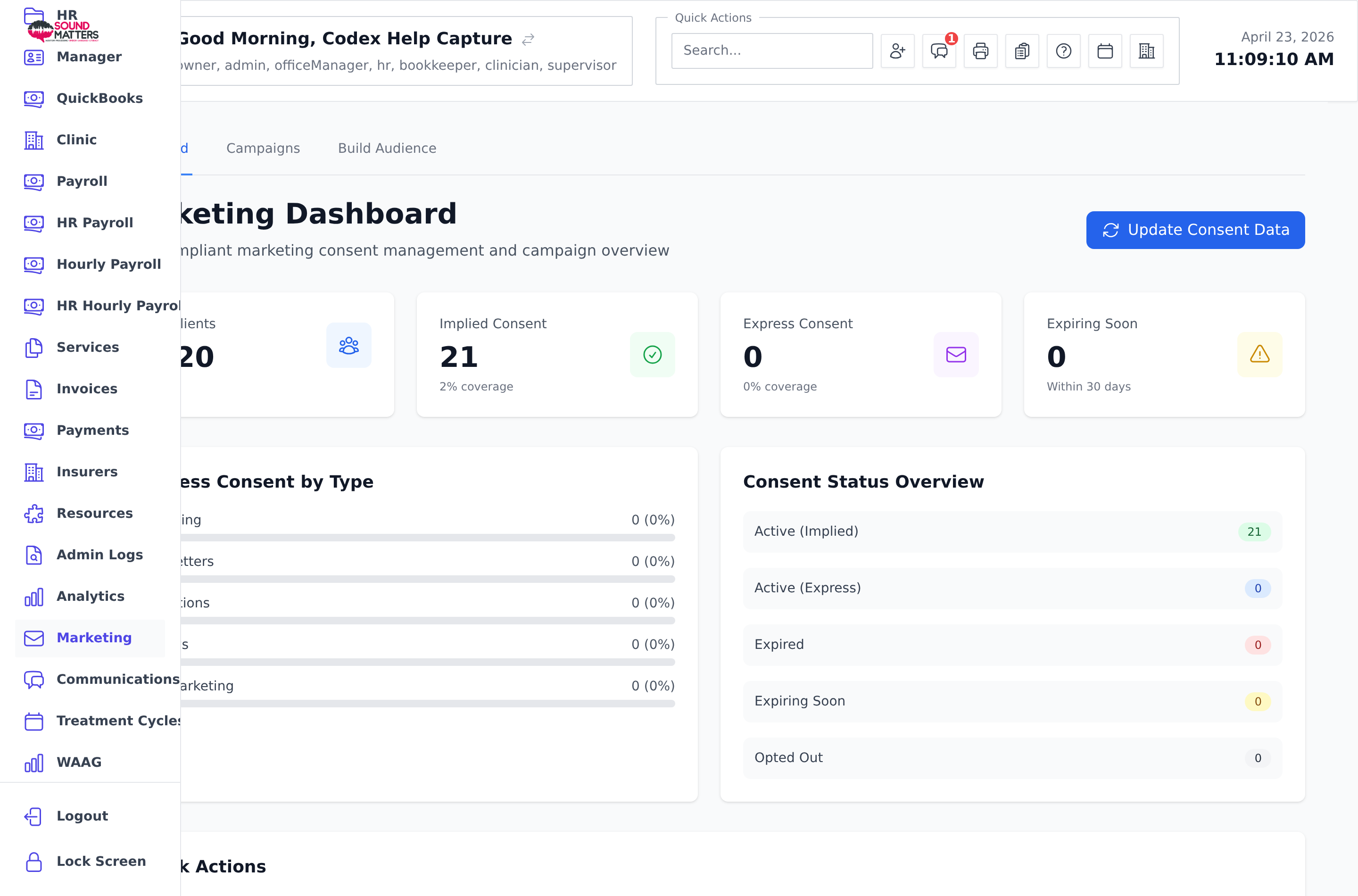Open HR Hourly Payroll in the sidebar
The image size is (1358, 896).
[x=90, y=306]
